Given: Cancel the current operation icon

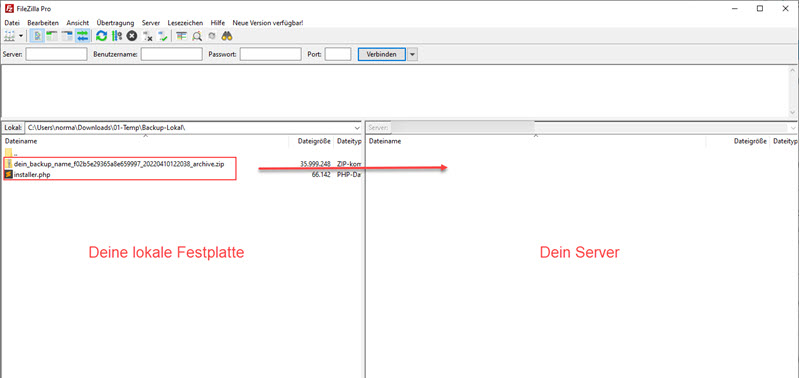Looking at the screenshot, I should coord(132,36).
